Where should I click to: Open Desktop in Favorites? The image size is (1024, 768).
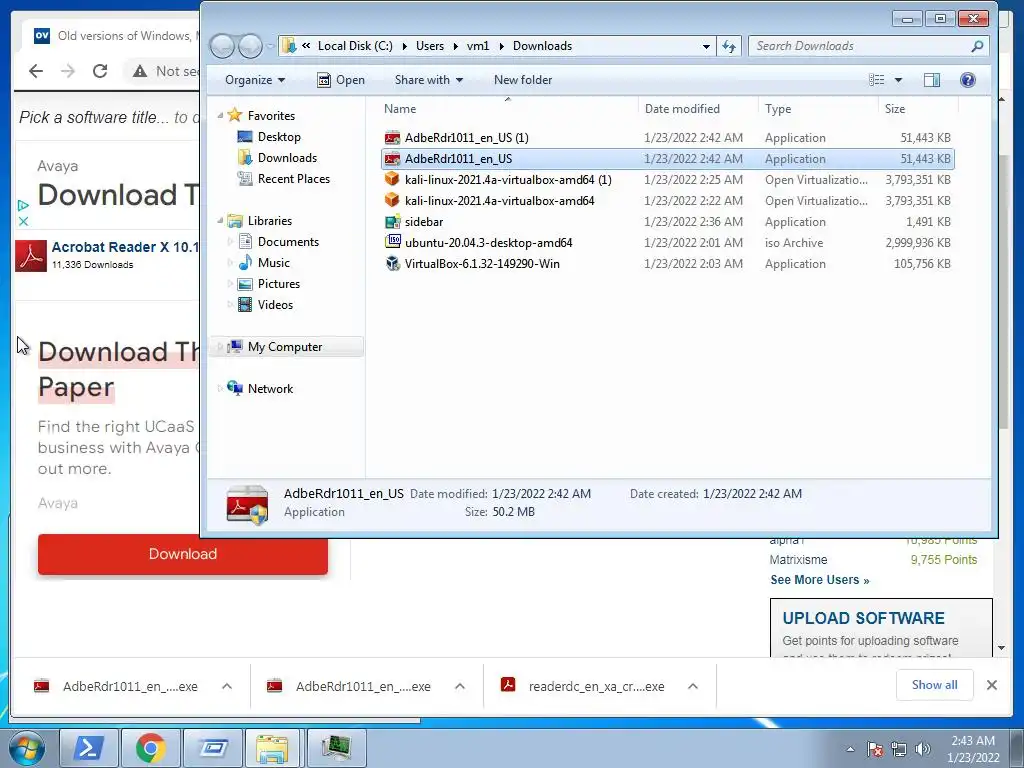coord(279,136)
